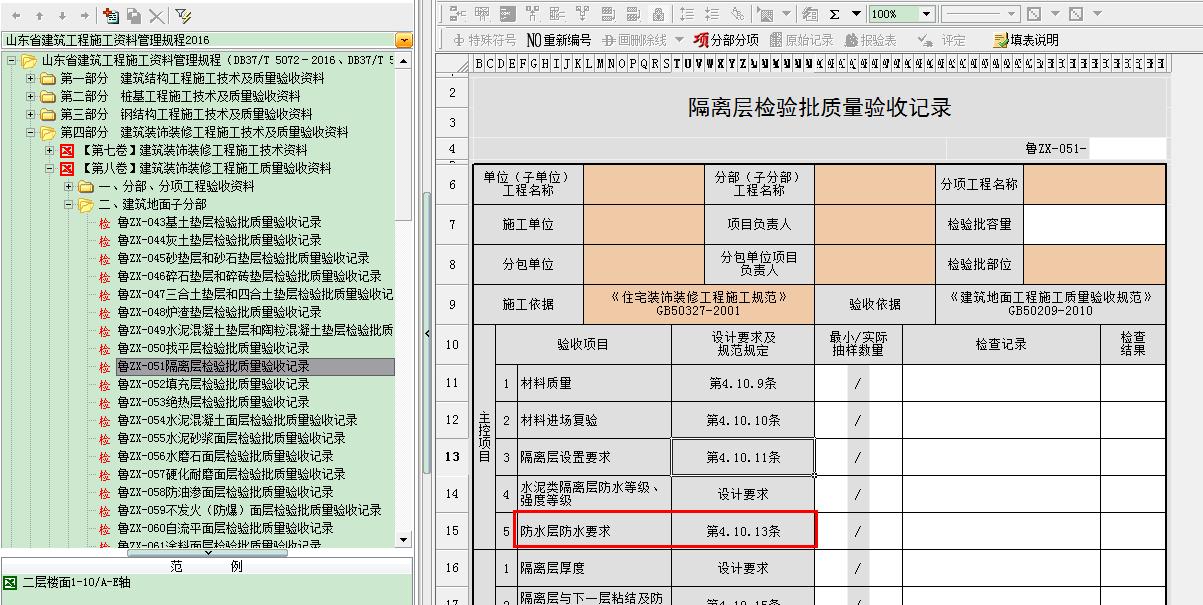The image size is (1203, 605).
Task: Collapse 二、建筑地面子分部 folder node
Action: 69,204
